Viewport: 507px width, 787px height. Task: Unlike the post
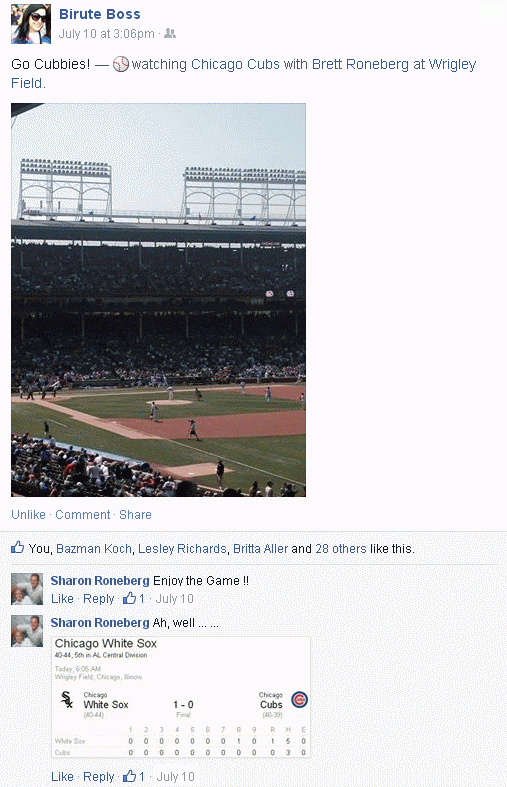[28, 514]
